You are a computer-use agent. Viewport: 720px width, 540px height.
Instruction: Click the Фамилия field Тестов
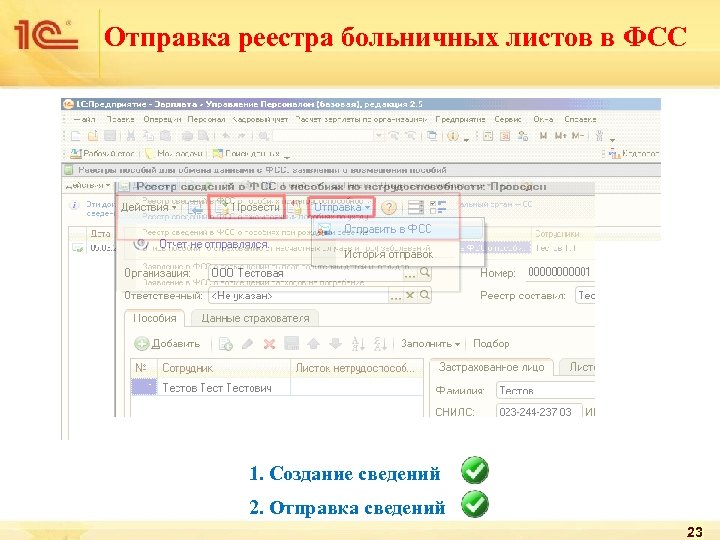(x=545, y=391)
